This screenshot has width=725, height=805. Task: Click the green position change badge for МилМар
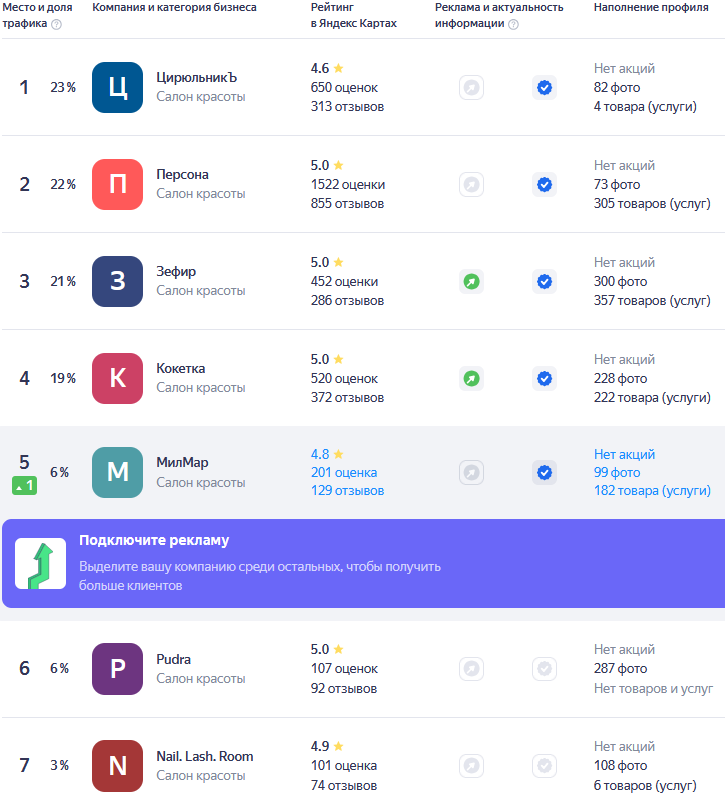pos(25,486)
